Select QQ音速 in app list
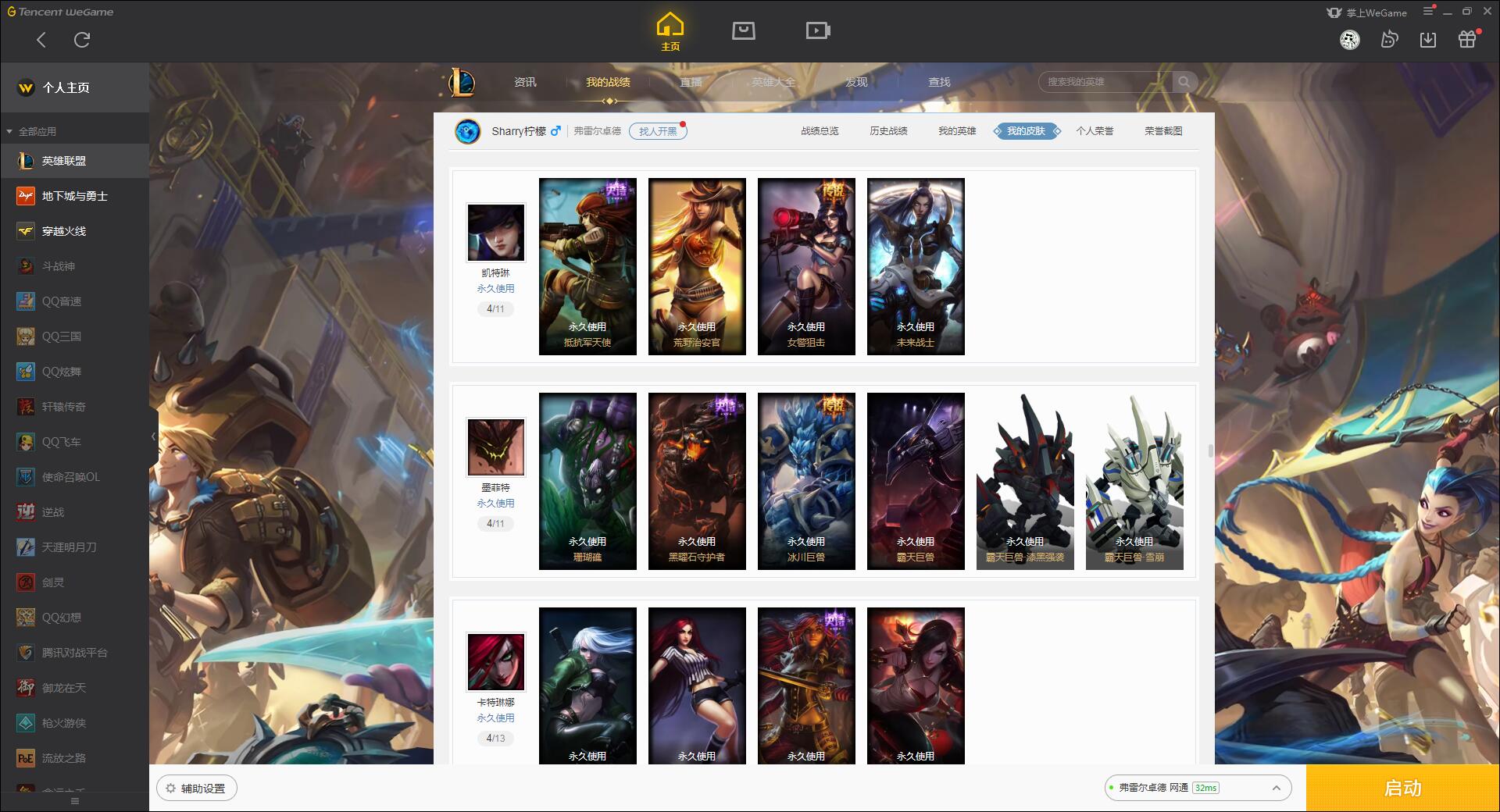The width and height of the screenshot is (1500, 812). tap(74, 301)
